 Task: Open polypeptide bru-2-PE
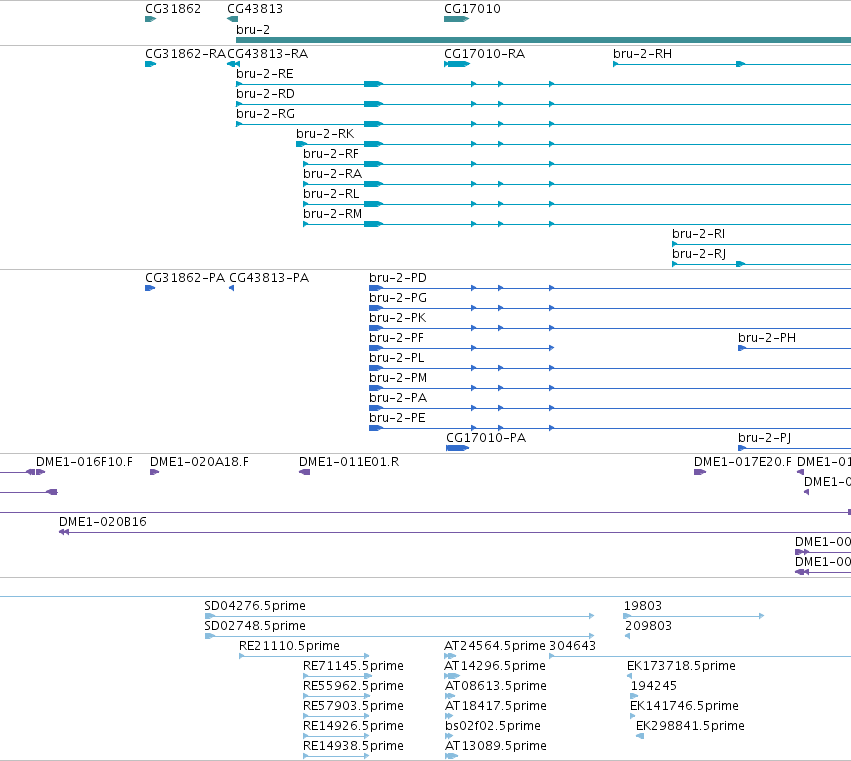tap(397, 418)
